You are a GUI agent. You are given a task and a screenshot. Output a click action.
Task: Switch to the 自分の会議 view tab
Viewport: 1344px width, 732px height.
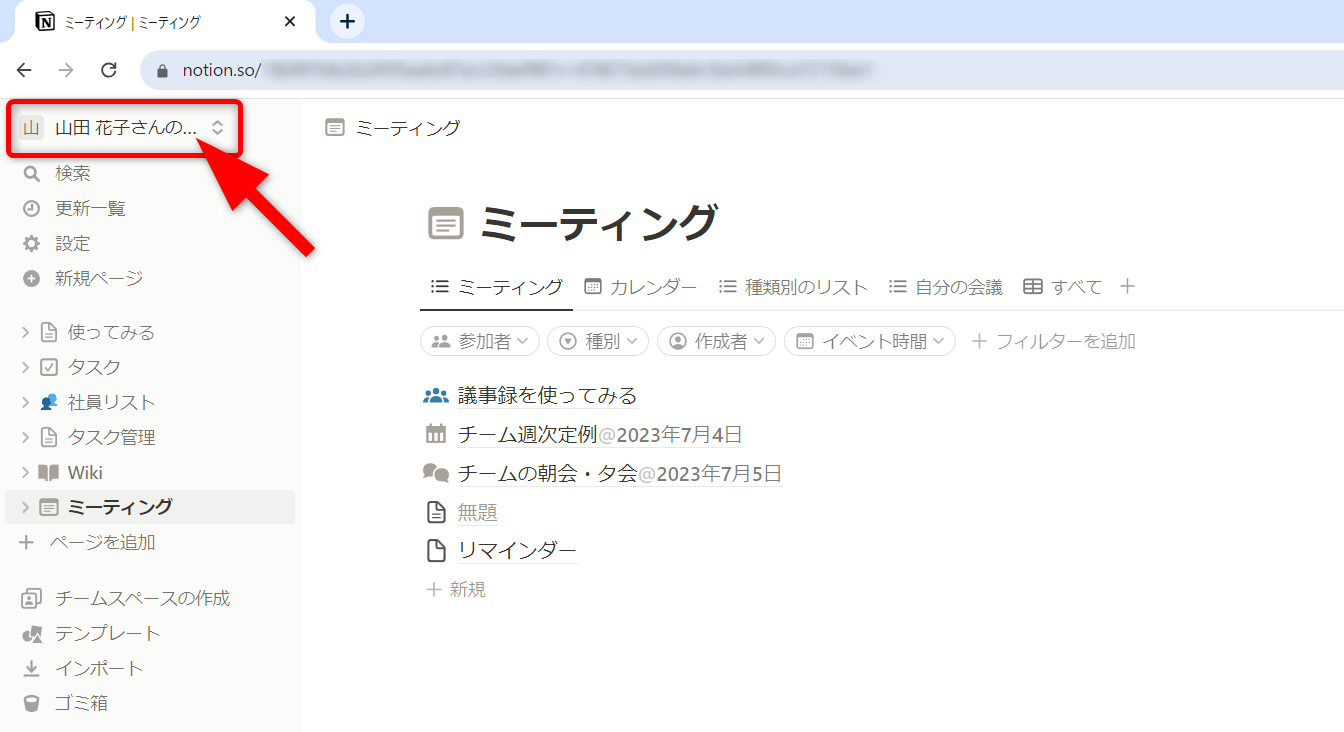click(x=945, y=288)
